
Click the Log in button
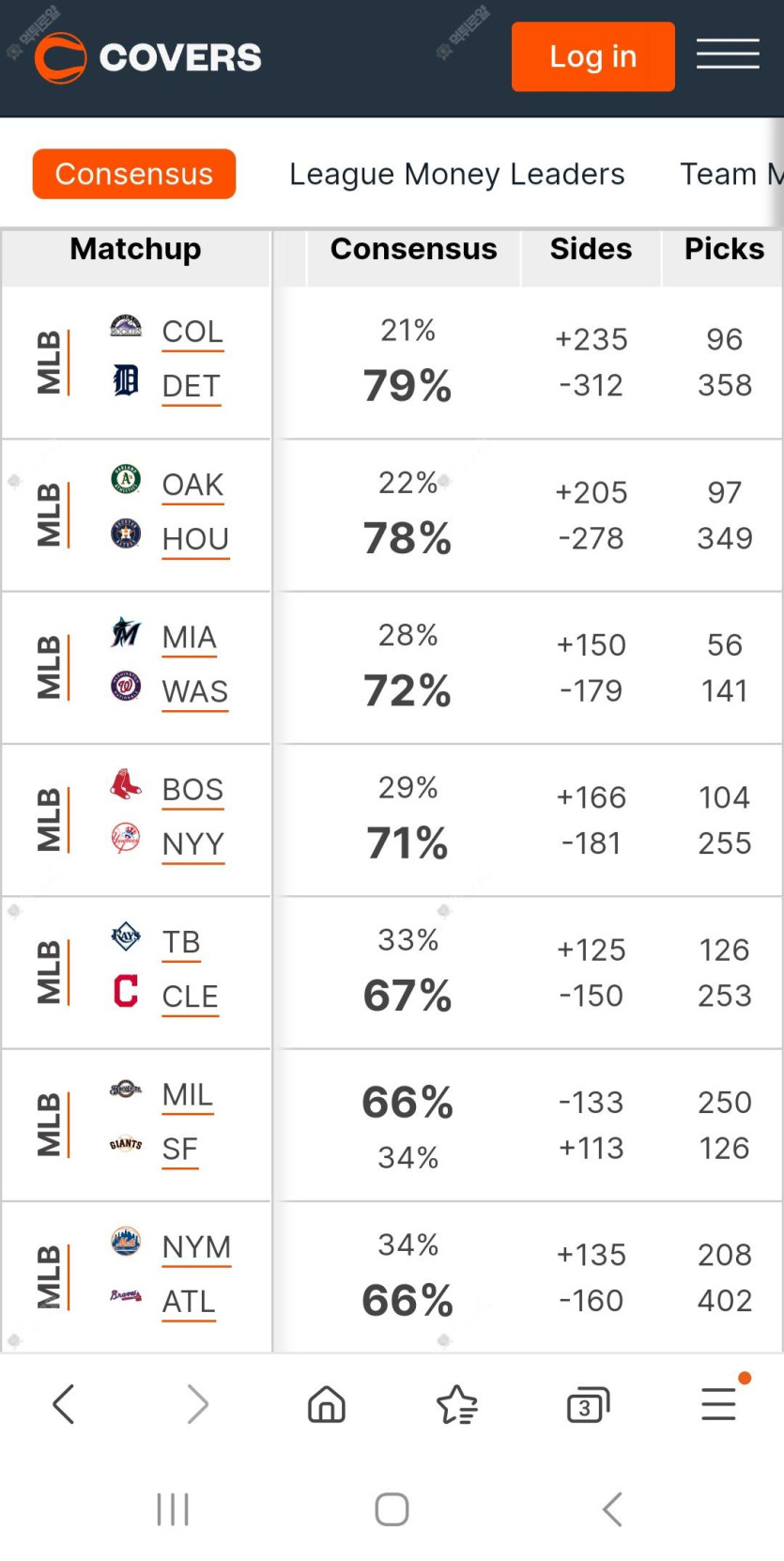[592, 56]
